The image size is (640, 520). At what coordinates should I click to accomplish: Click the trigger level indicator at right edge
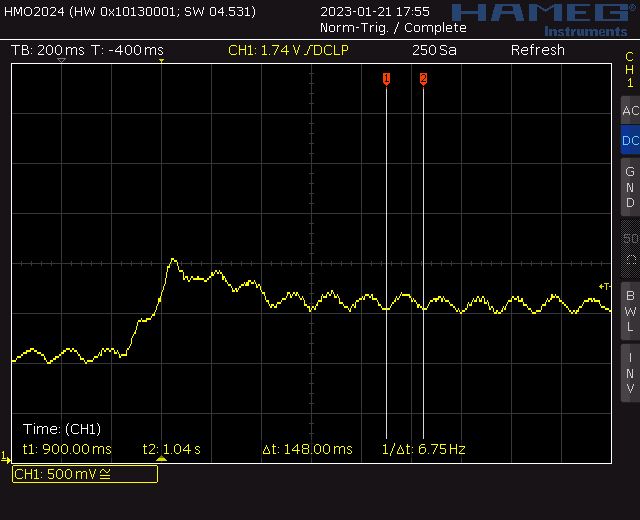tap(604, 287)
